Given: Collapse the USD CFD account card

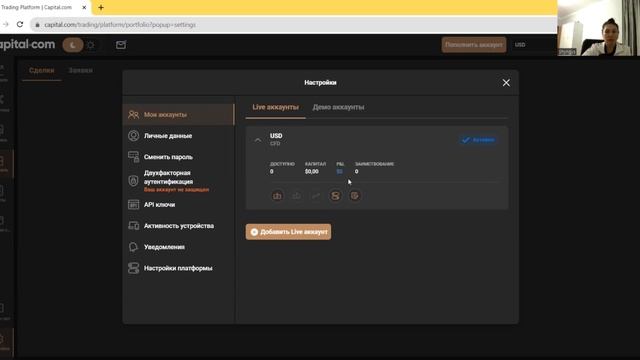Looking at the screenshot, I should [x=258, y=140].
